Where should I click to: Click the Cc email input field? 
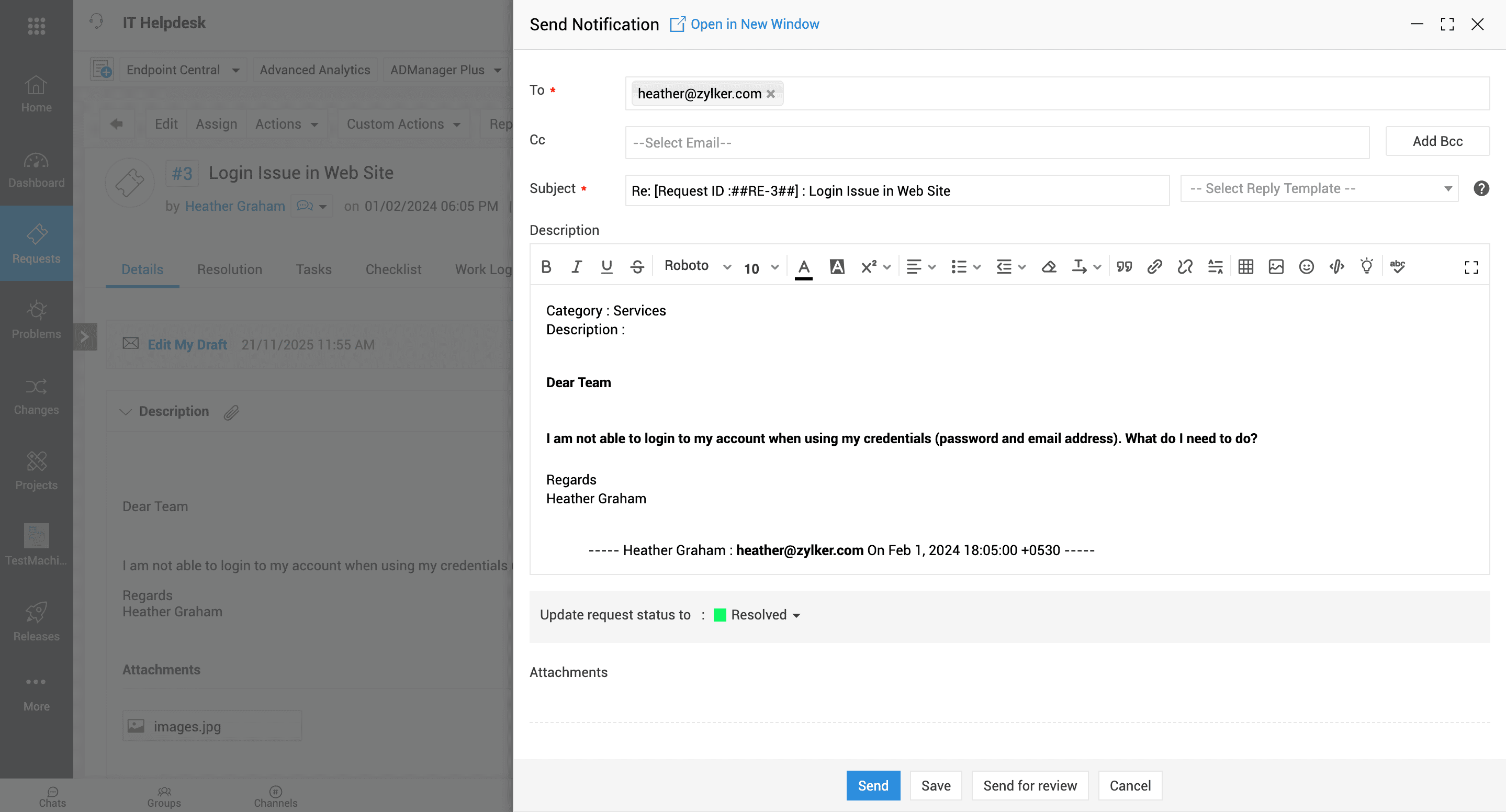[x=997, y=143]
